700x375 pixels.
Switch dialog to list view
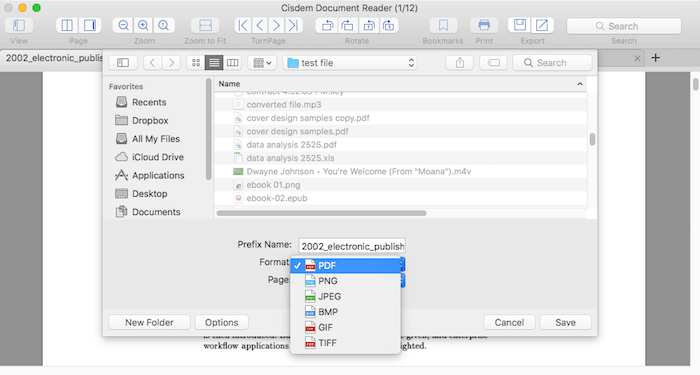(214, 63)
